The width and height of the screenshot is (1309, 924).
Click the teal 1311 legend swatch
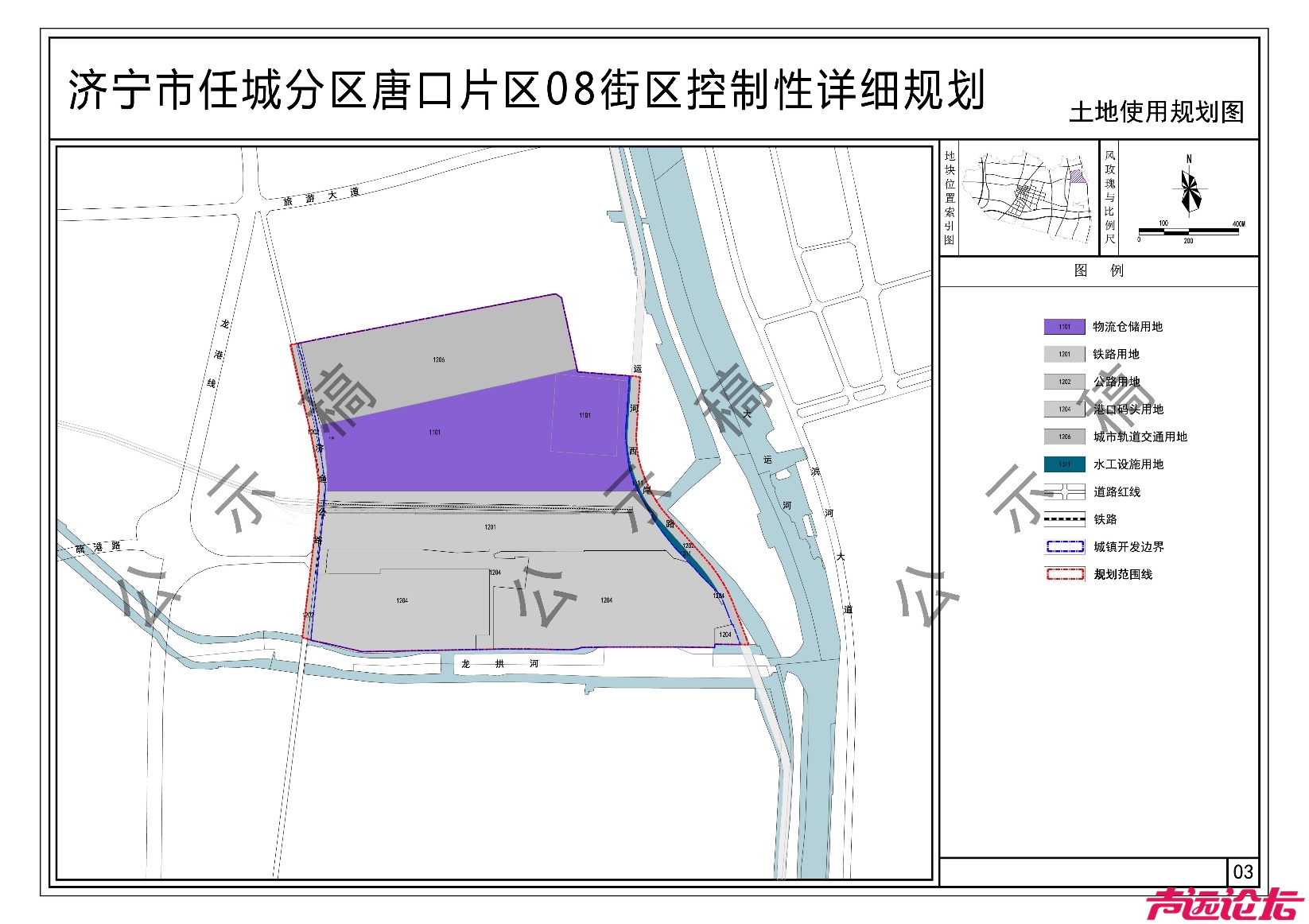(x=1064, y=464)
